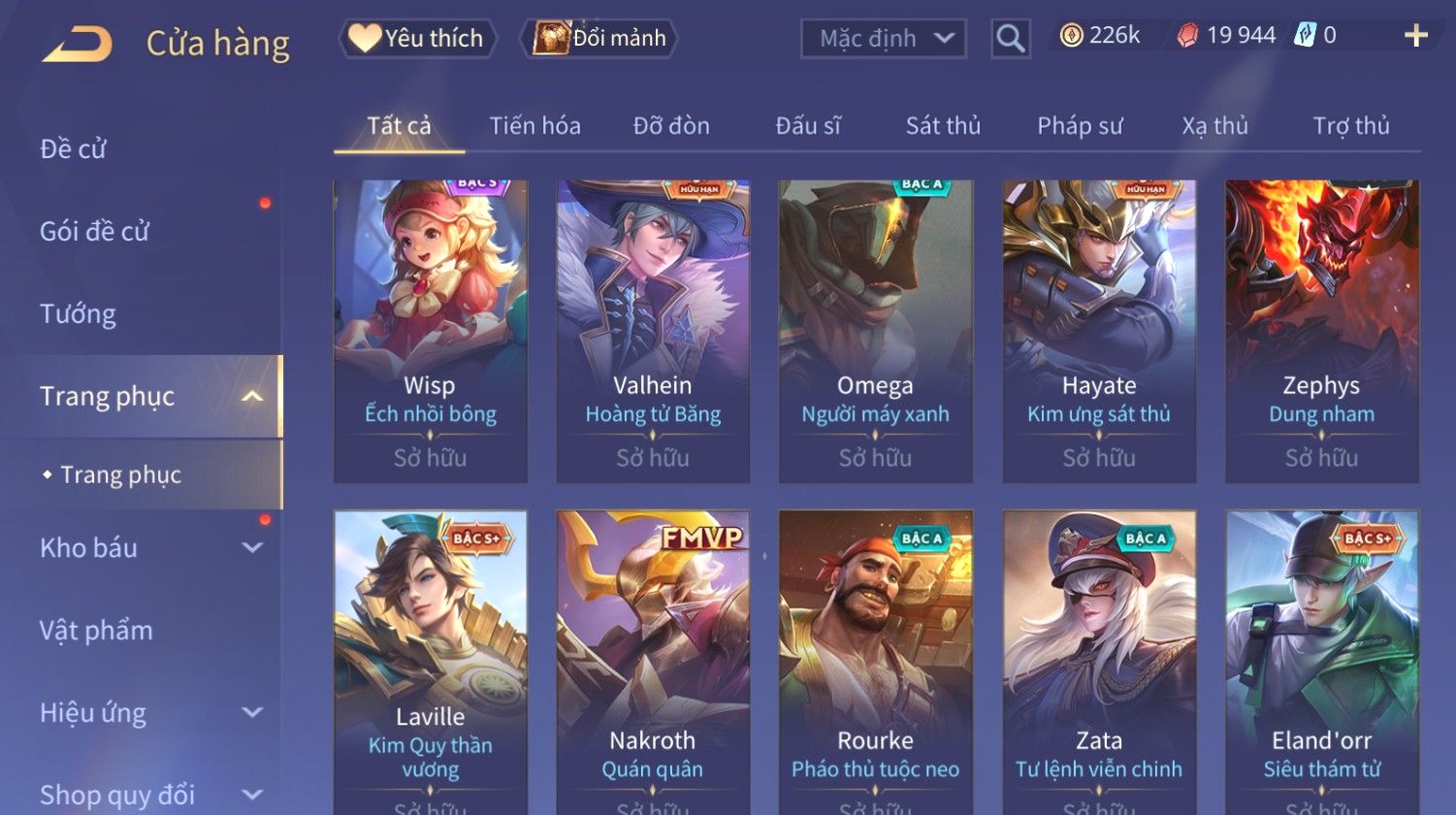Open the Zata Tư lệnh viễn chinh card
Screen dimensions: 1456x815
1099,662
